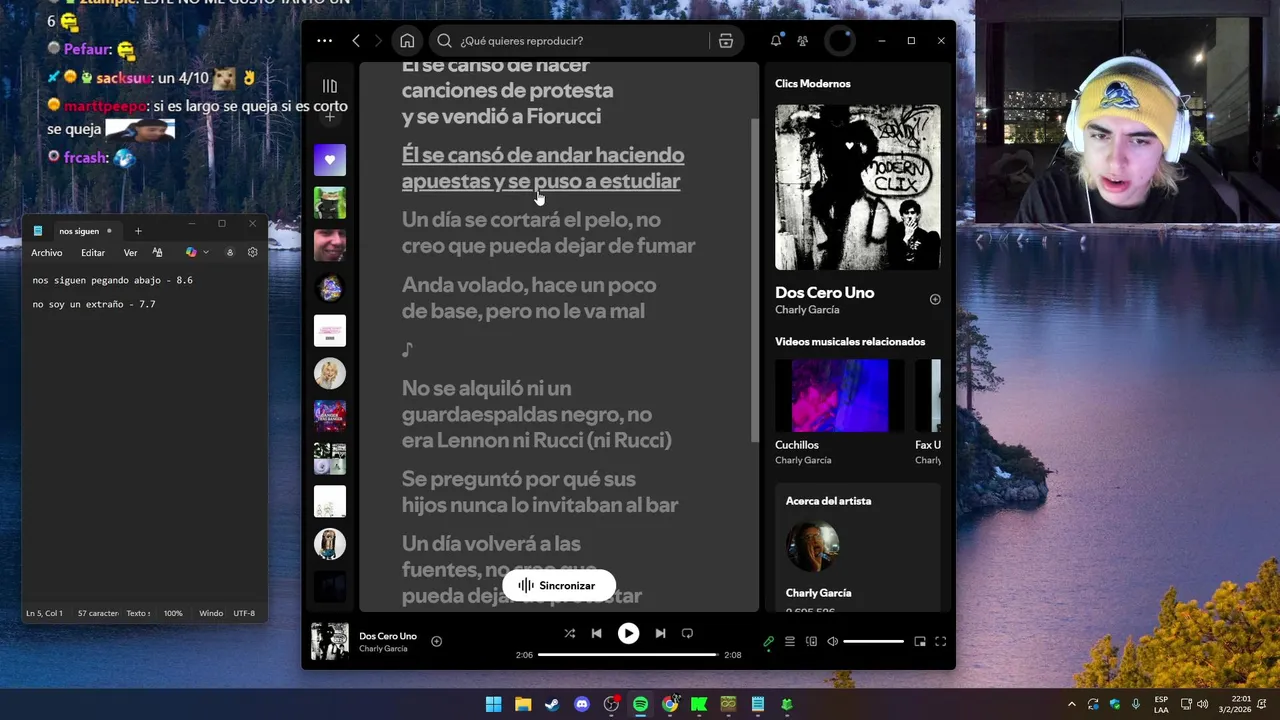1280x720 pixels.
Task: Open the Cuchillos music video thumbnail
Action: pos(840,396)
